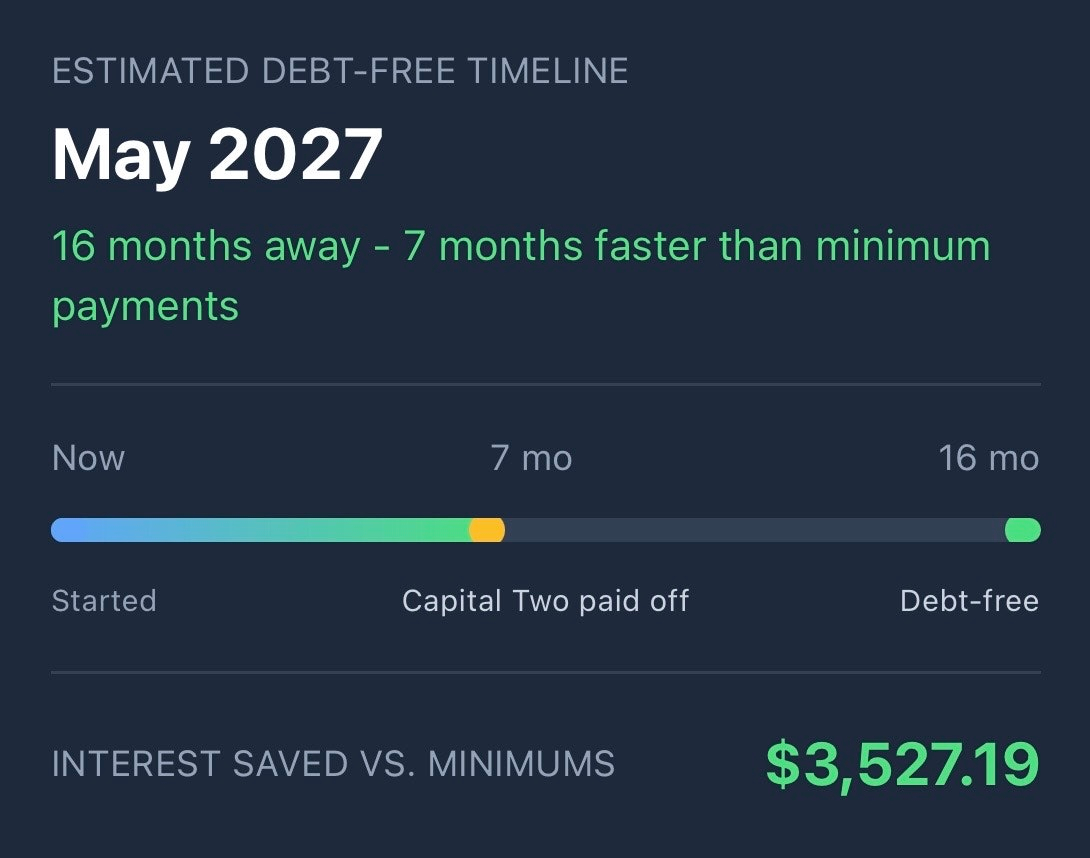Click the divider line above interest saved
The image size is (1090, 858).
pyautogui.click(x=545, y=672)
